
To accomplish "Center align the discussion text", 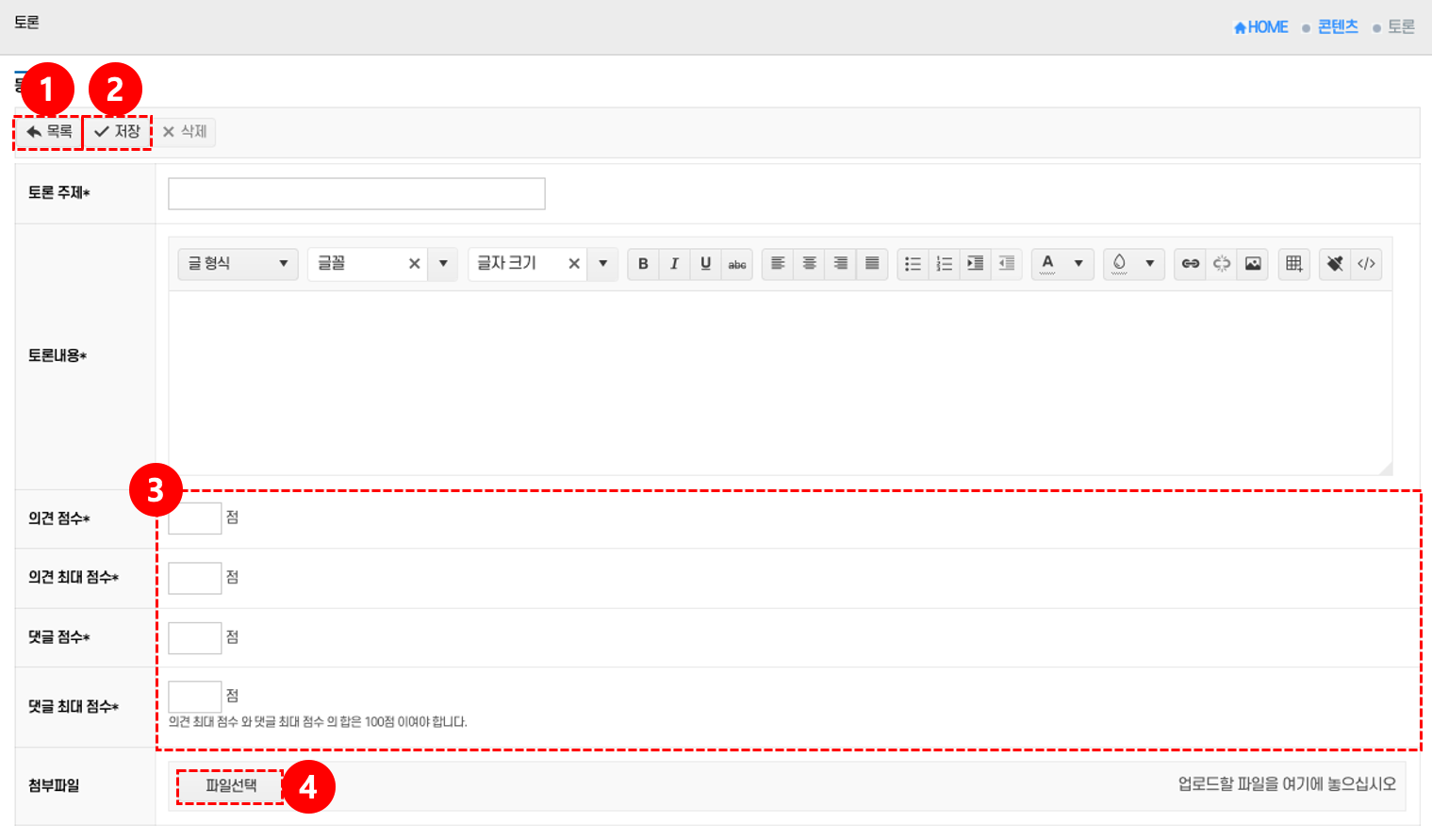I will coord(809,264).
